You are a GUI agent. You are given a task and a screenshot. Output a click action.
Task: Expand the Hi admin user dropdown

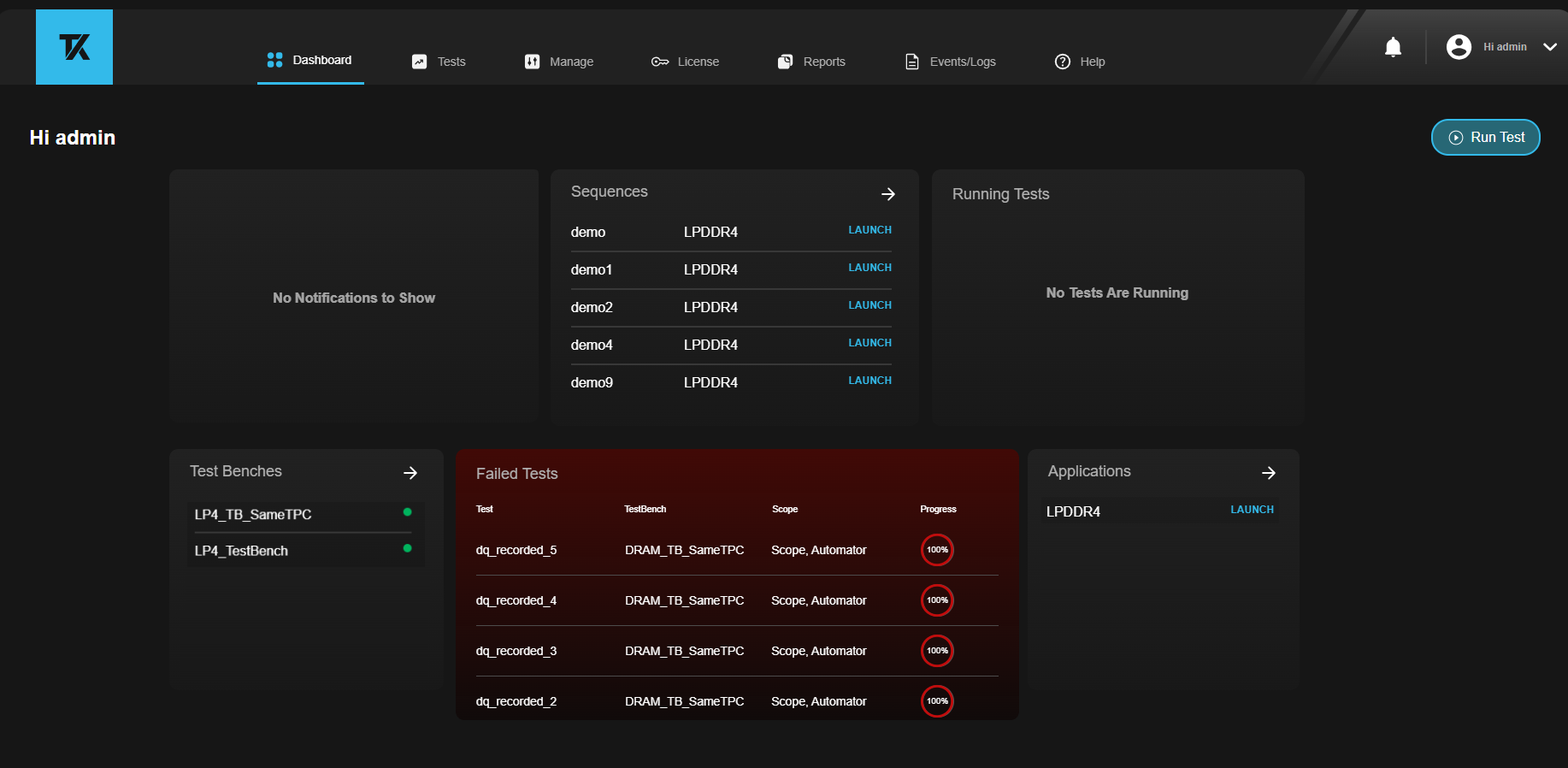pyautogui.click(x=1549, y=47)
